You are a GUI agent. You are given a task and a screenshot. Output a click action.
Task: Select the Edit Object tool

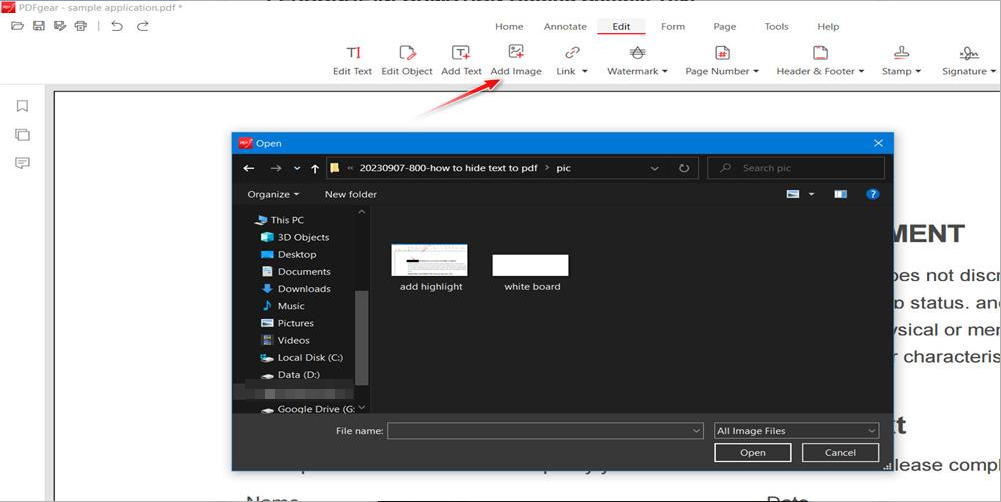pyautogui.click(x=407, y=61)
